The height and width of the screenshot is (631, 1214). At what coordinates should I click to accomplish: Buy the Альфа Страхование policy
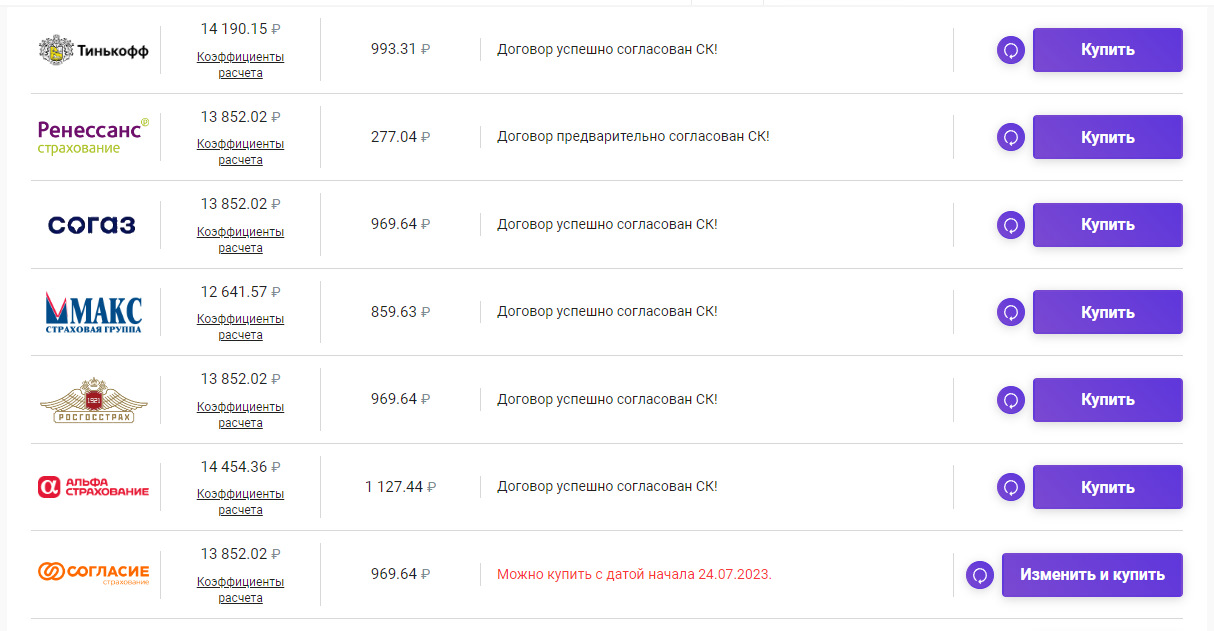pos(1107,488)
